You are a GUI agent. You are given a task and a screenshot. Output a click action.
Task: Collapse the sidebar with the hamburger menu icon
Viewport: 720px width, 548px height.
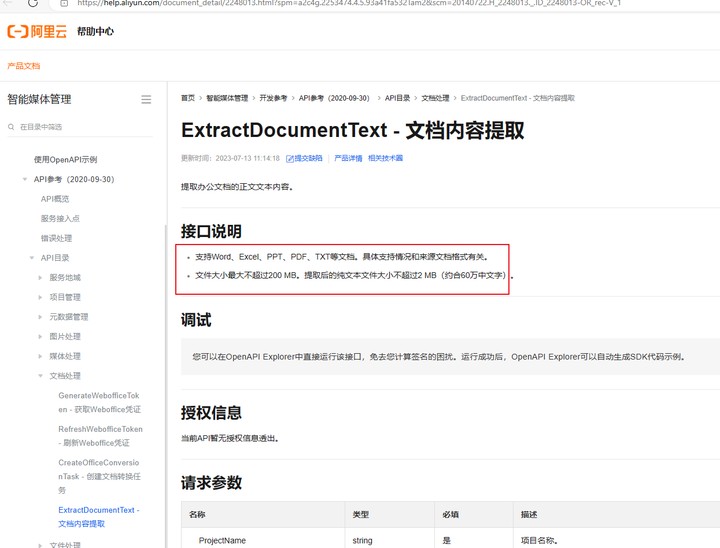146,100
